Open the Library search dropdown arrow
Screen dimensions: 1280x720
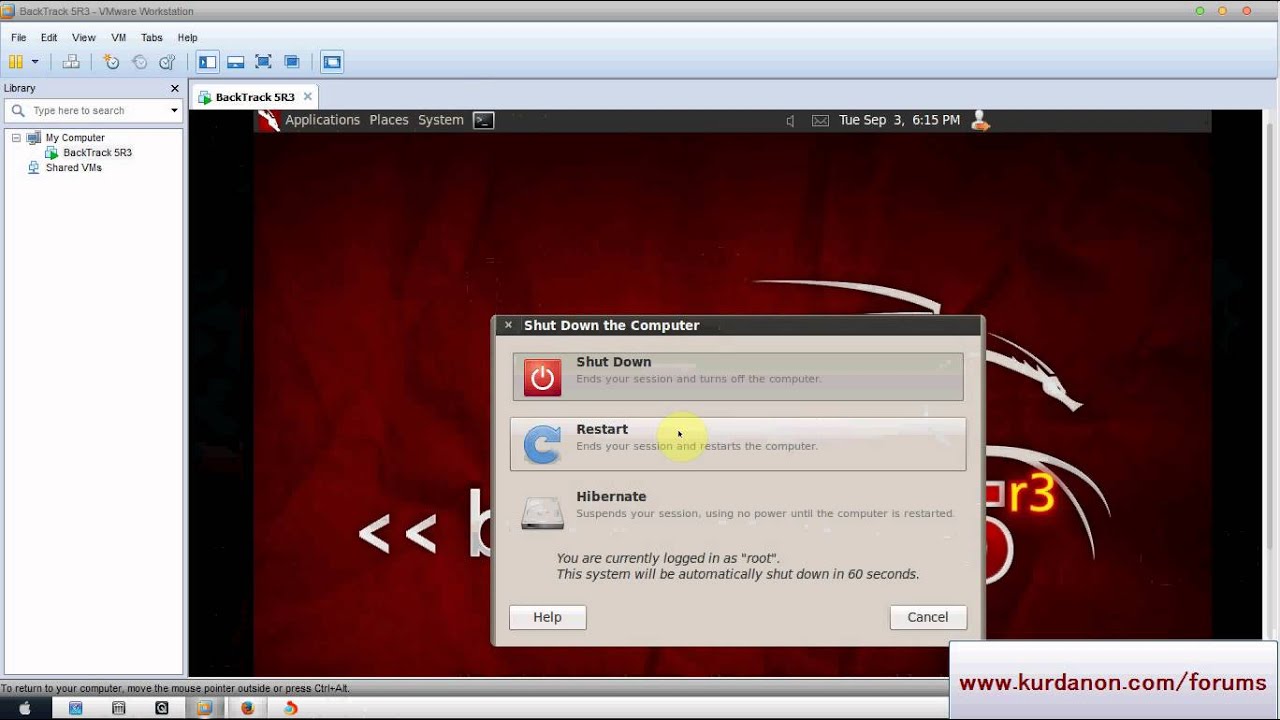coord(174,111)
